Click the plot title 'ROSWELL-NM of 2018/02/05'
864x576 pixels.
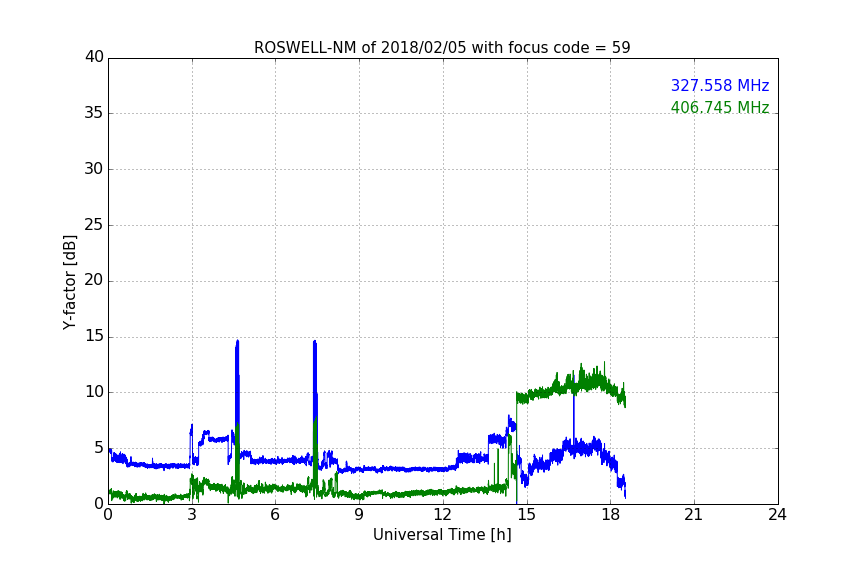[442, 48]
